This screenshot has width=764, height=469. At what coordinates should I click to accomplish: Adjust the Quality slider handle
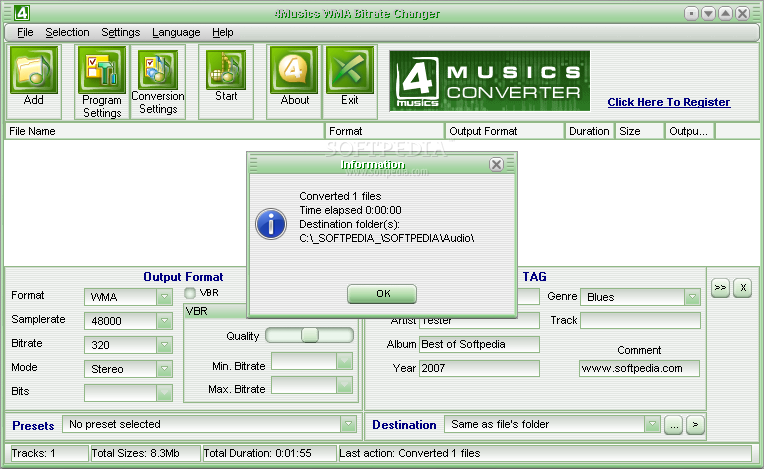coord(309,335)
